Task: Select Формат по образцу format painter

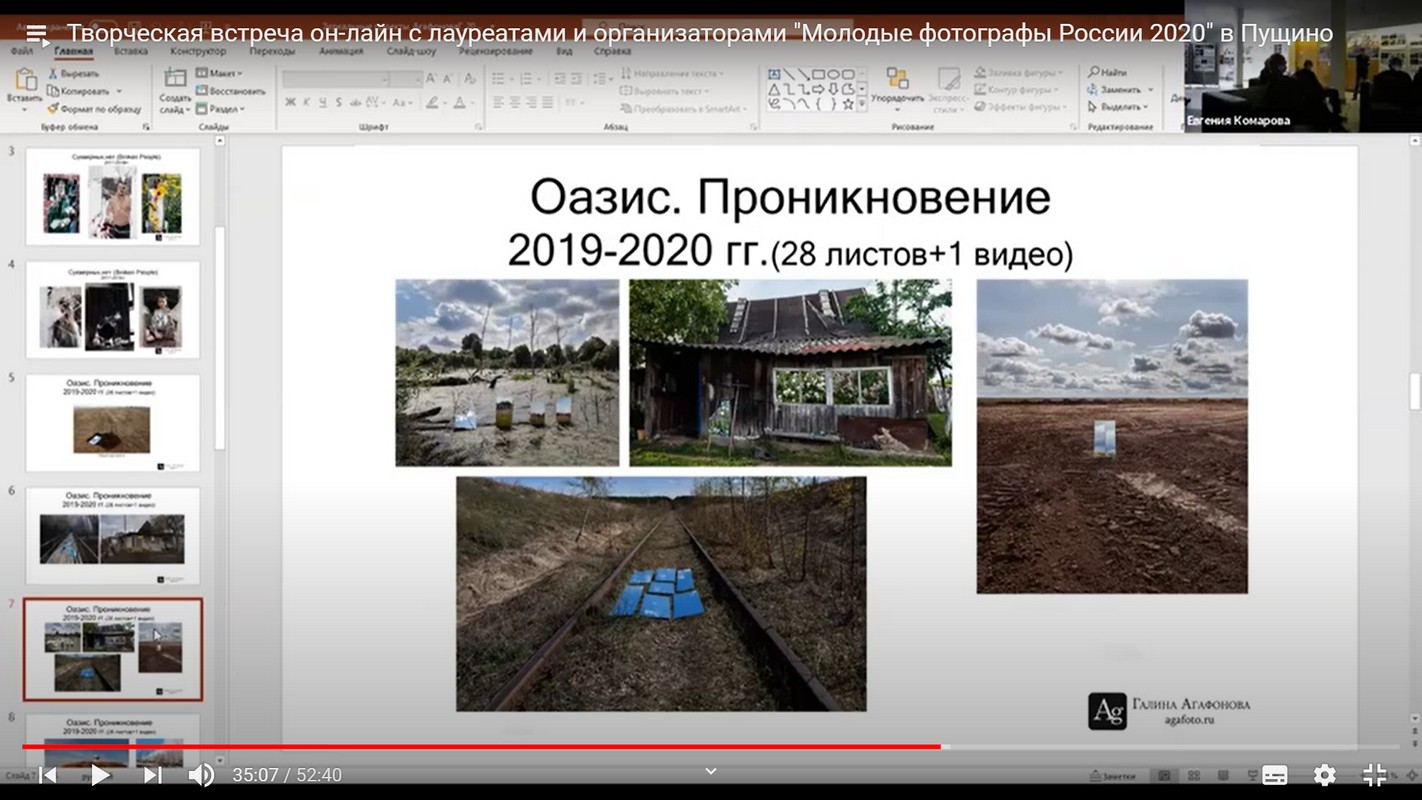Action: click(94, 108)
